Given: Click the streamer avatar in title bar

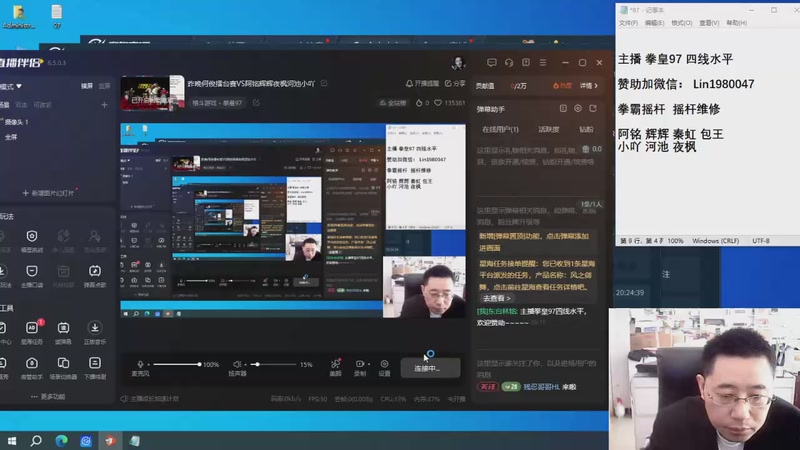Looking at the screenshot, I should 458,63.
